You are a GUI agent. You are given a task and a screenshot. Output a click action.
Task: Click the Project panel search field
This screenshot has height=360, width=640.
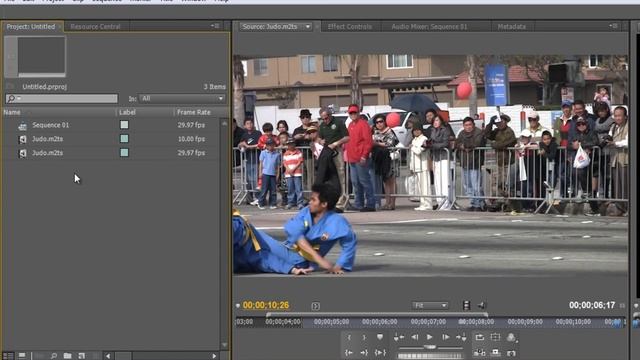[x=62, y=98]
